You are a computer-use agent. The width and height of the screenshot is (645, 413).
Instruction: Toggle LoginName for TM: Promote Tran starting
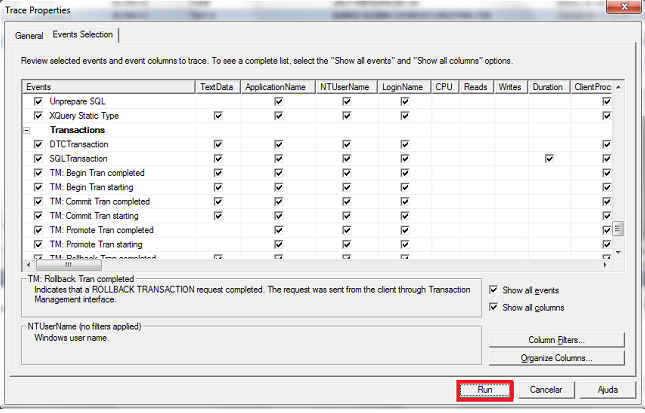[405, 244]
